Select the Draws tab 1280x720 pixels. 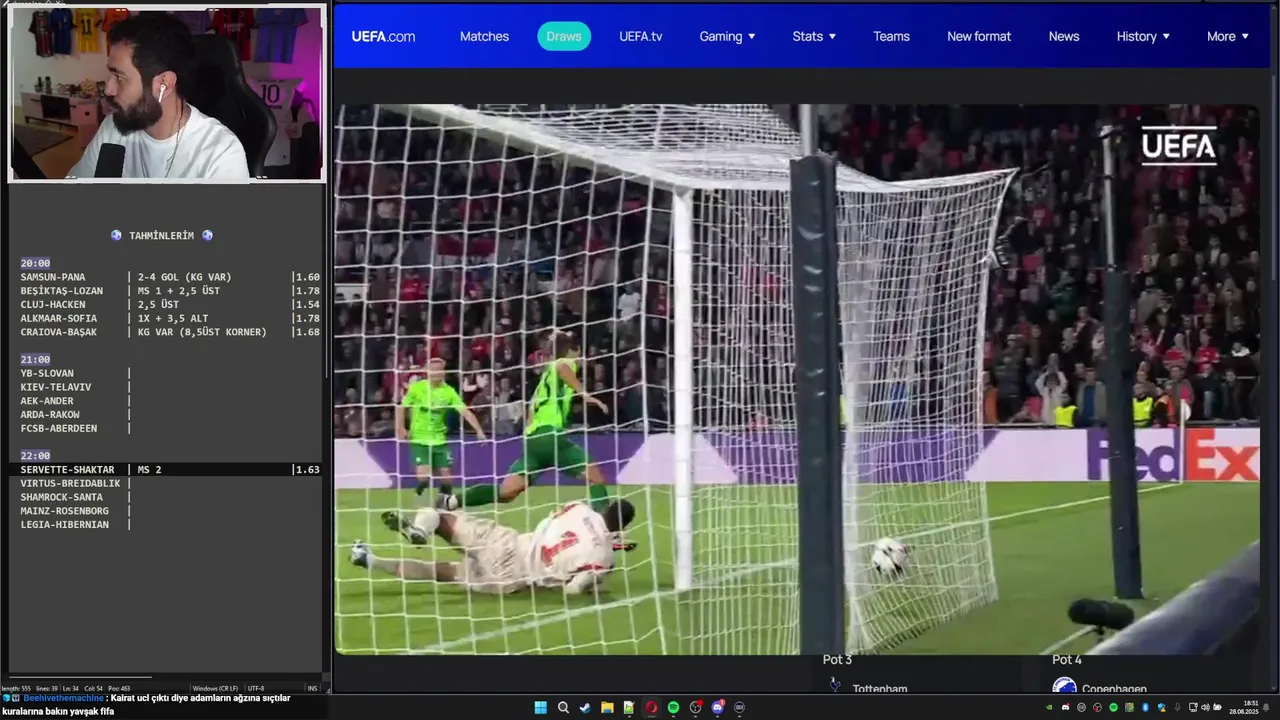[564, 36]
